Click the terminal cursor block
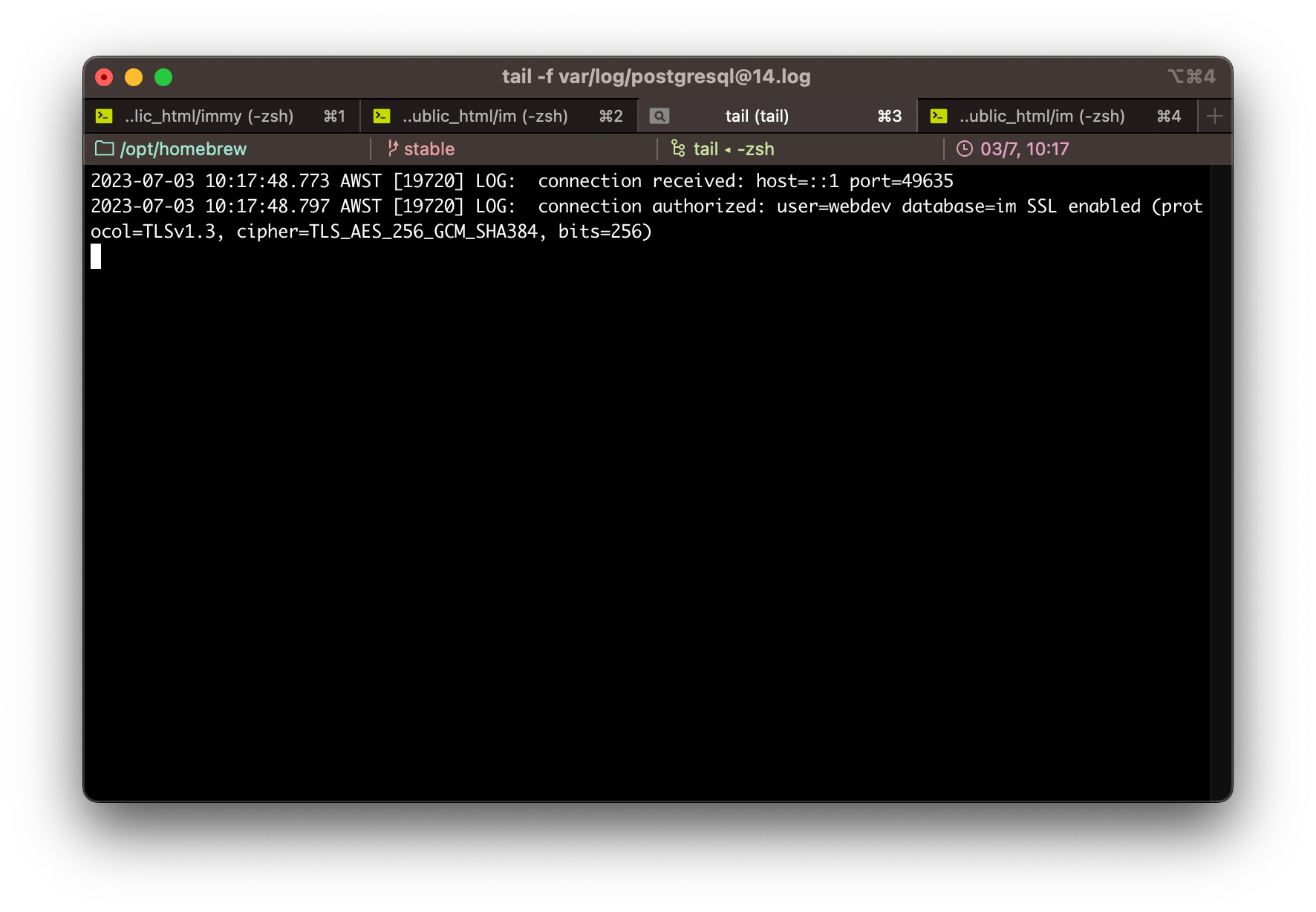This screenshot has width=1316, height=912. [96, 257]
